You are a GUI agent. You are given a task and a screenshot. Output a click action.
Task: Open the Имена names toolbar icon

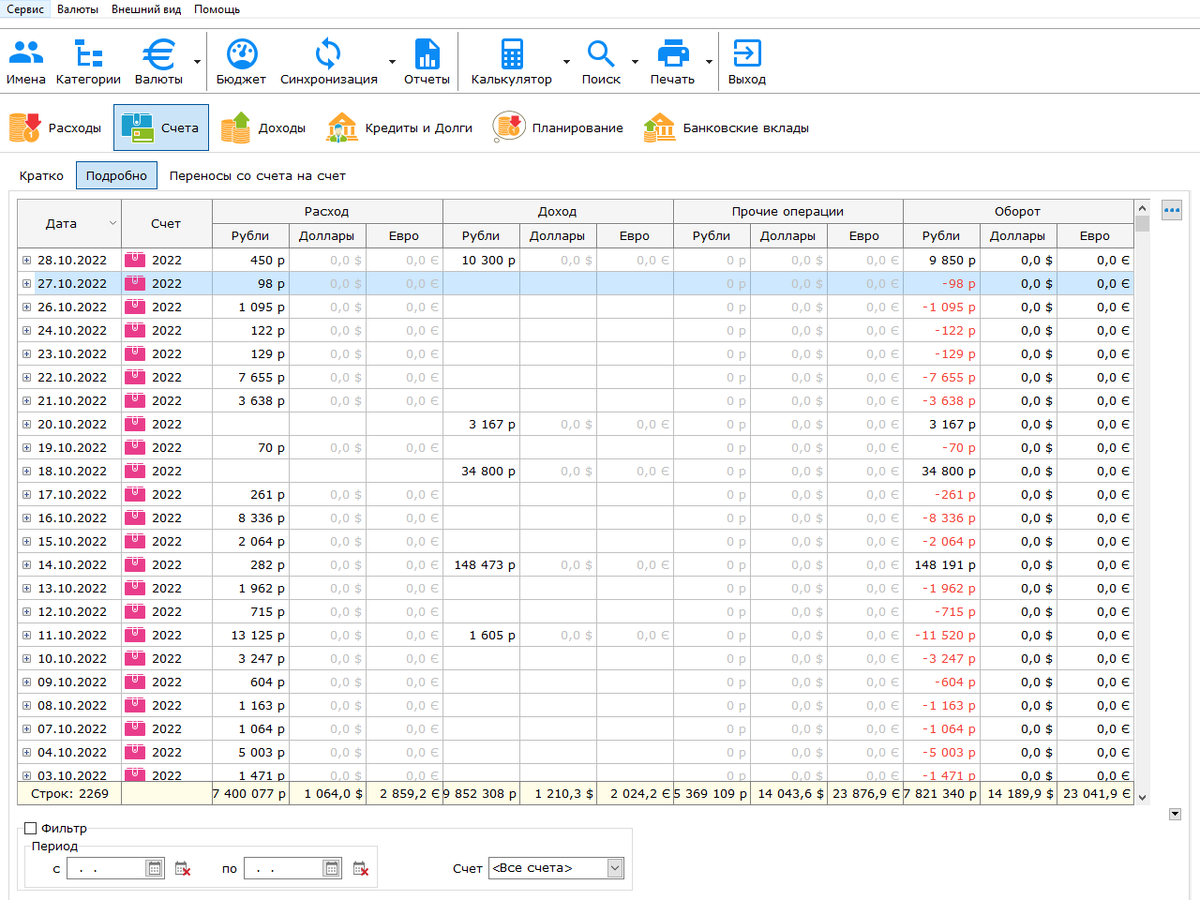[25, 62]
